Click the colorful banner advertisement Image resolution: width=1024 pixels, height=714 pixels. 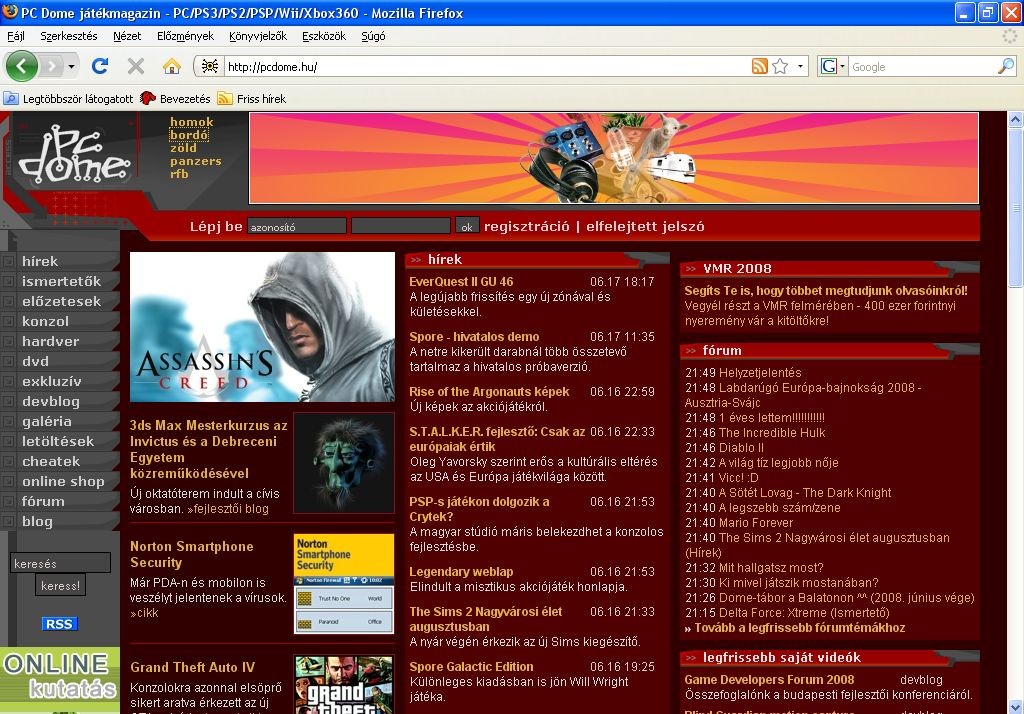pyautogui.click(x=613, y=157)
